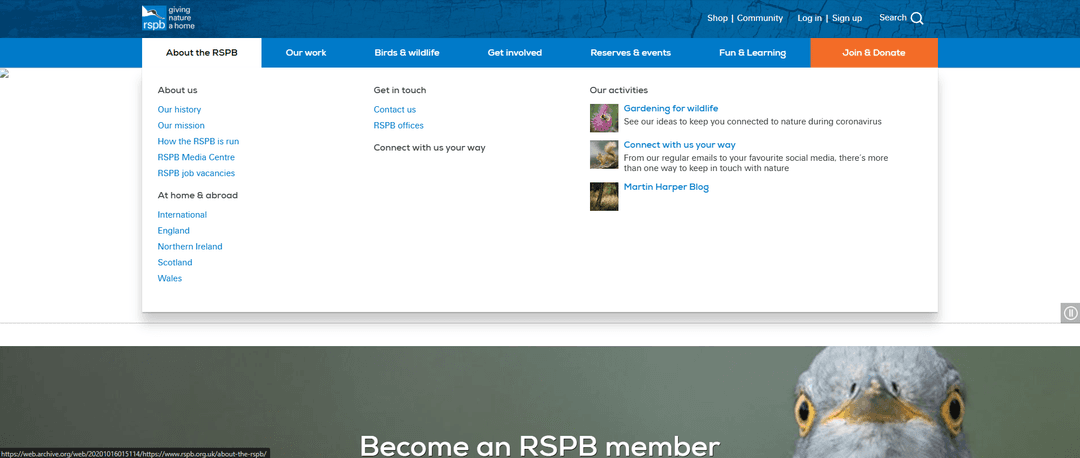Open the Our mission link
Screen dimensions: 1080x458
(181, 125)
